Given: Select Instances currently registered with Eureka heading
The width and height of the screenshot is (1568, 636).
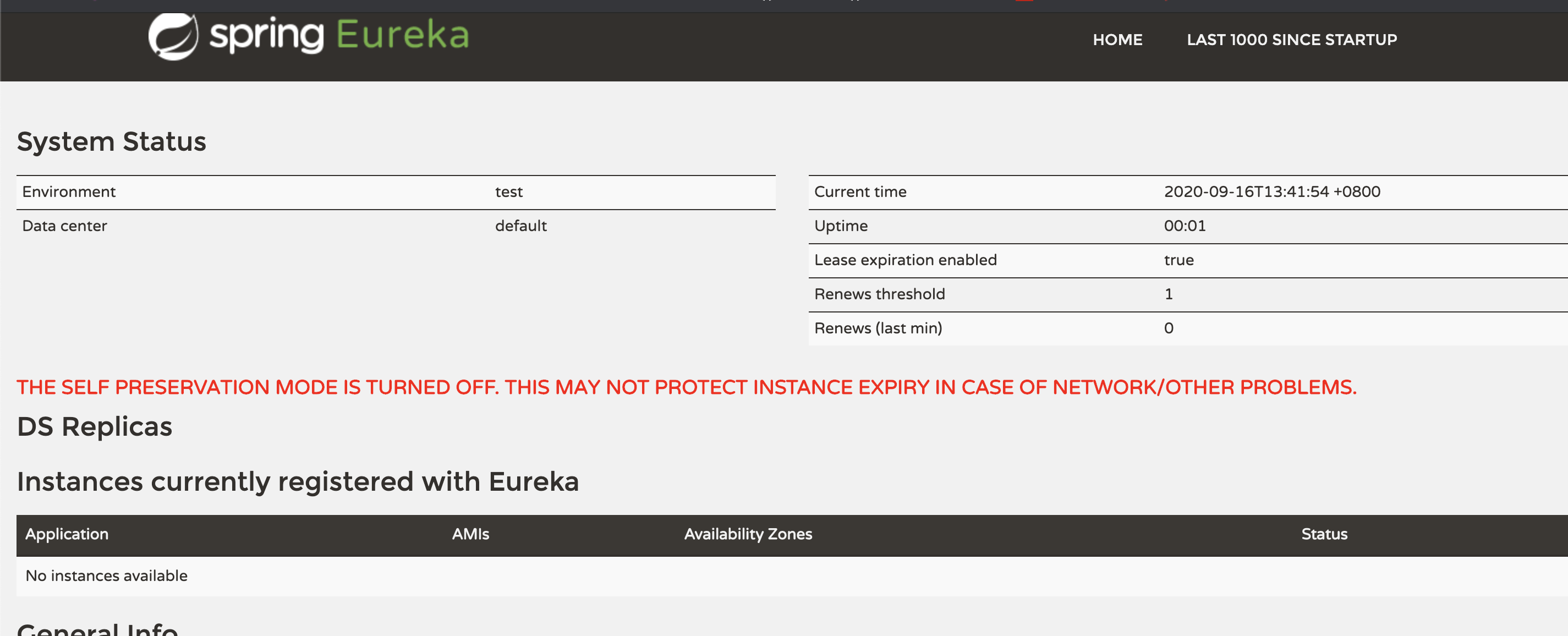Looking at the screenshot, I should coord(298,481).
